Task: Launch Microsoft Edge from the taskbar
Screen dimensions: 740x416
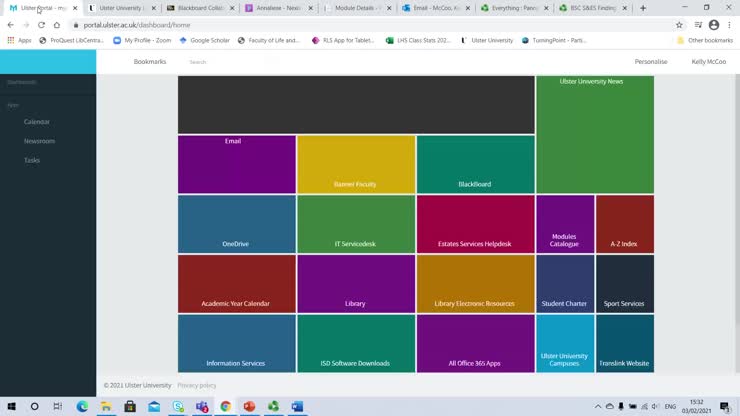Action: (x=82, y=406)
